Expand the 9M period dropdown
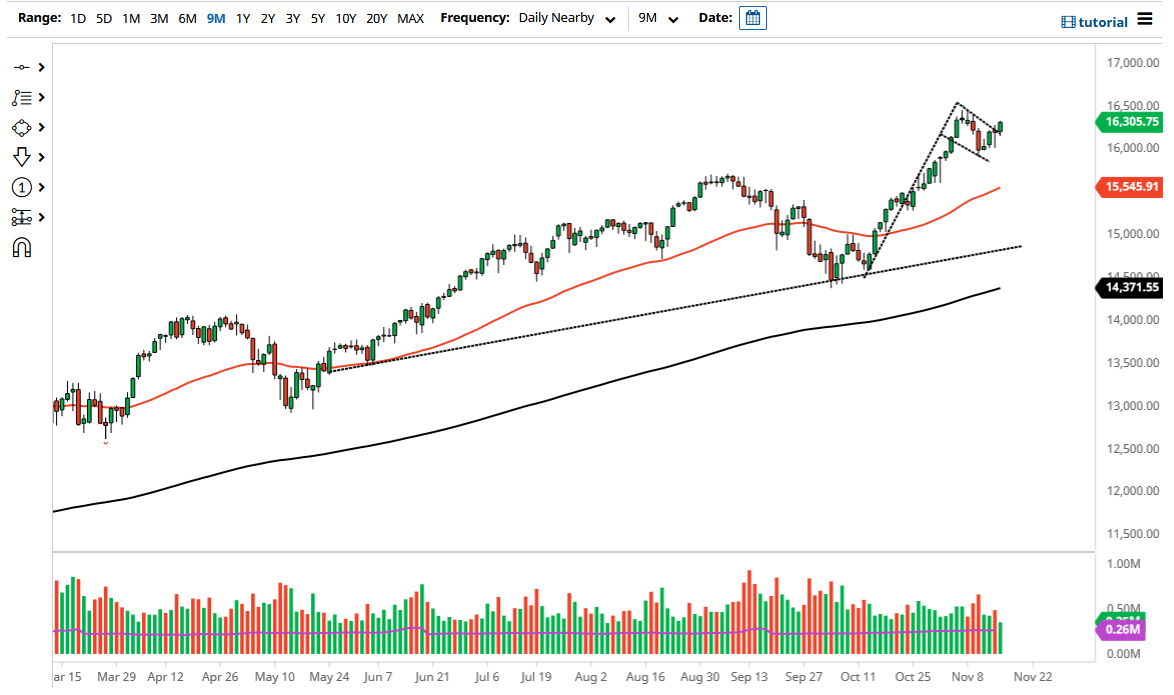This screenshot has height=695, width=1174. tap(659, 17)
